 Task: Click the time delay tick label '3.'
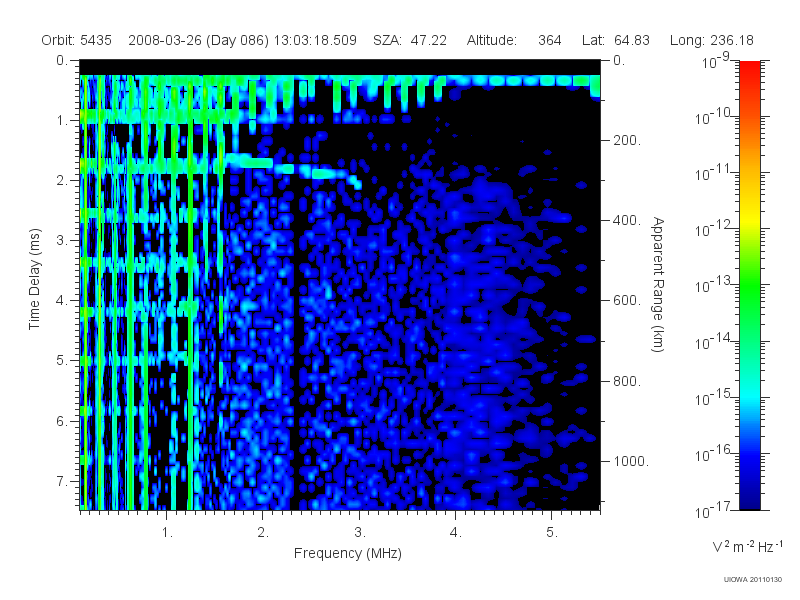62,240
